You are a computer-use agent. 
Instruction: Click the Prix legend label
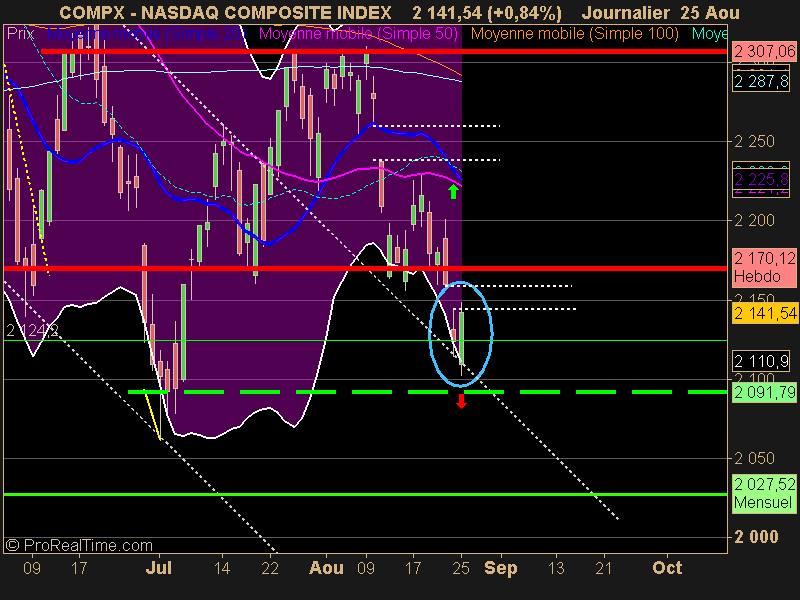tap(20, 34)
